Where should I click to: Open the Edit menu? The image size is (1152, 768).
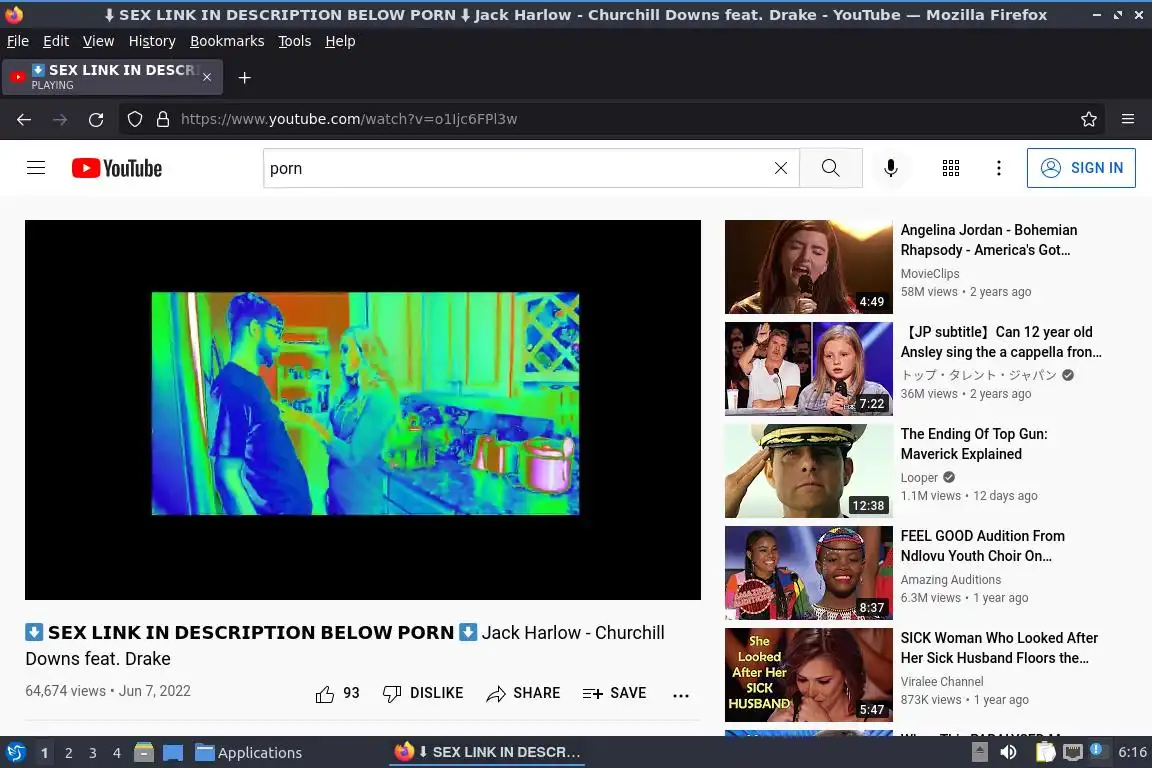point(56,41)
